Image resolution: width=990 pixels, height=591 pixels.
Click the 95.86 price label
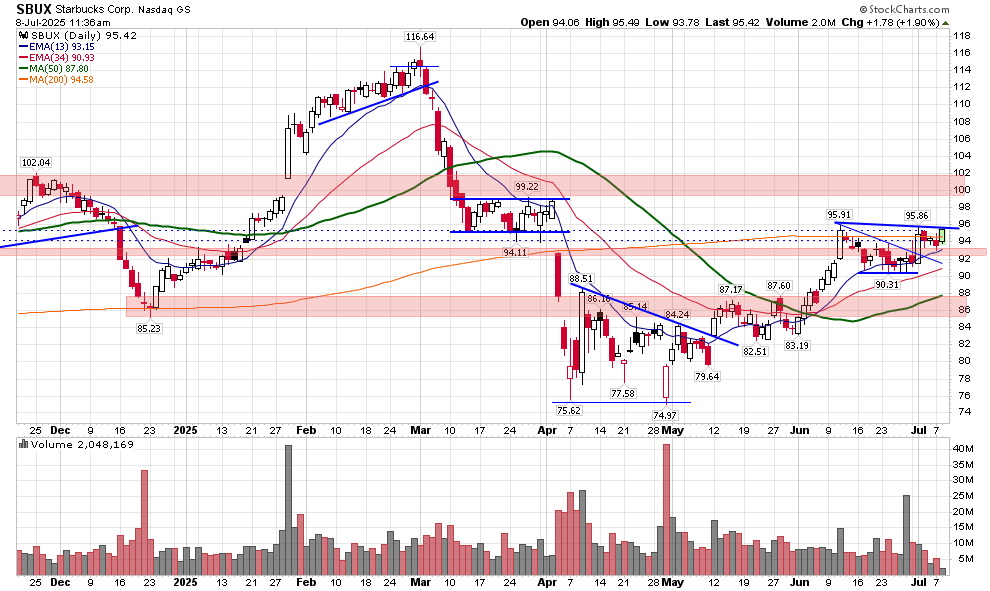917,215
